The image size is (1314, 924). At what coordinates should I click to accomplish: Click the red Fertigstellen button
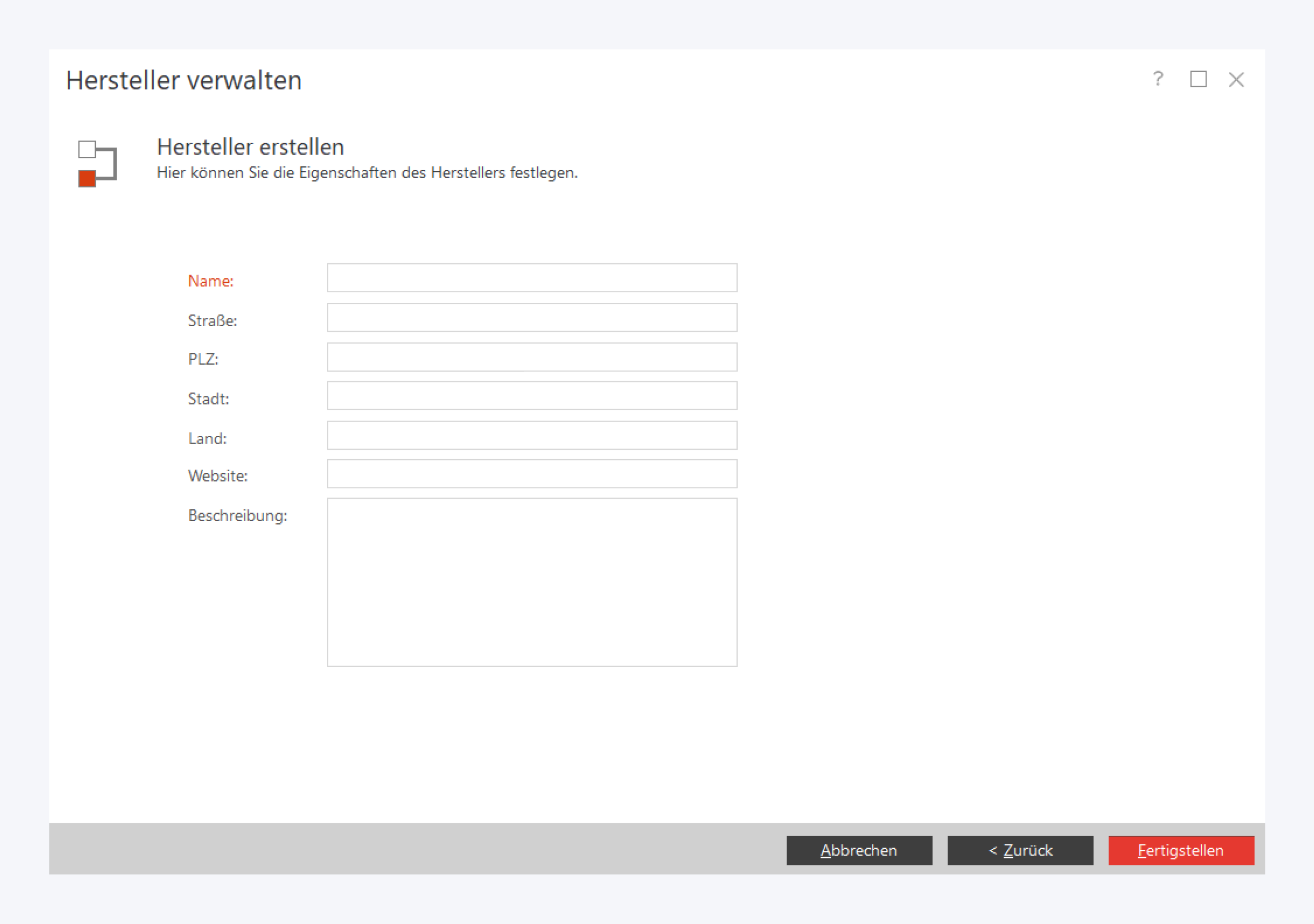click(1181, 850)
